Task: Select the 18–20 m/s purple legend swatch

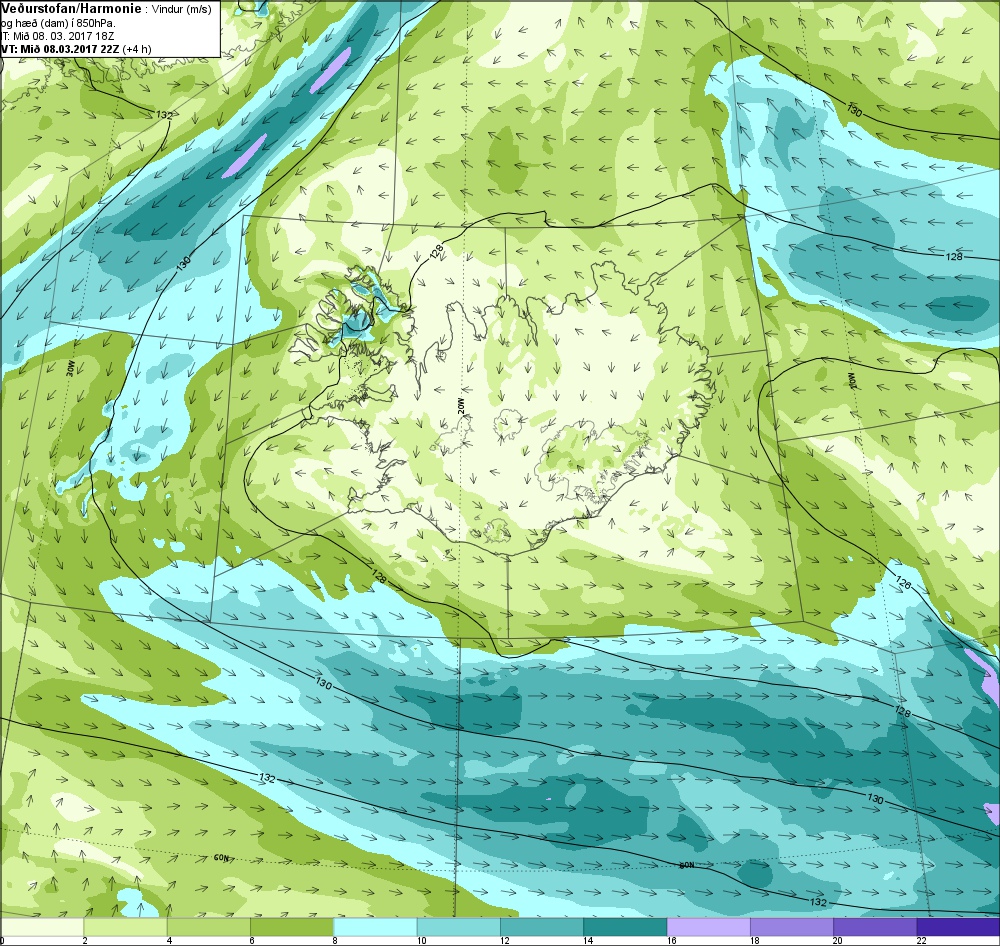Action: (x=791, y=926)
